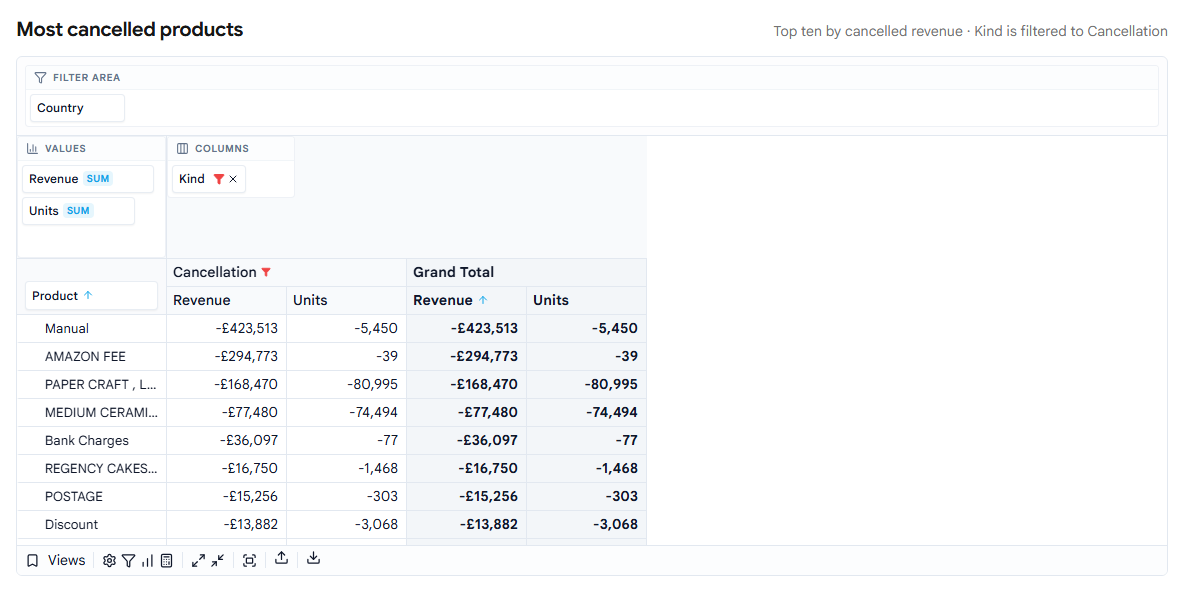Click the fit-to-screen frame icon
This screenshot has width=1184, height=592.
[250, 560]
